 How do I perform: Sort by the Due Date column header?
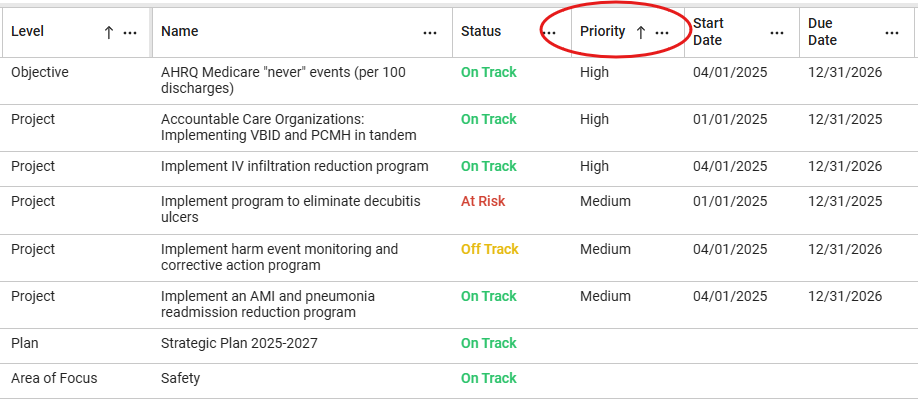click(823, 32)
